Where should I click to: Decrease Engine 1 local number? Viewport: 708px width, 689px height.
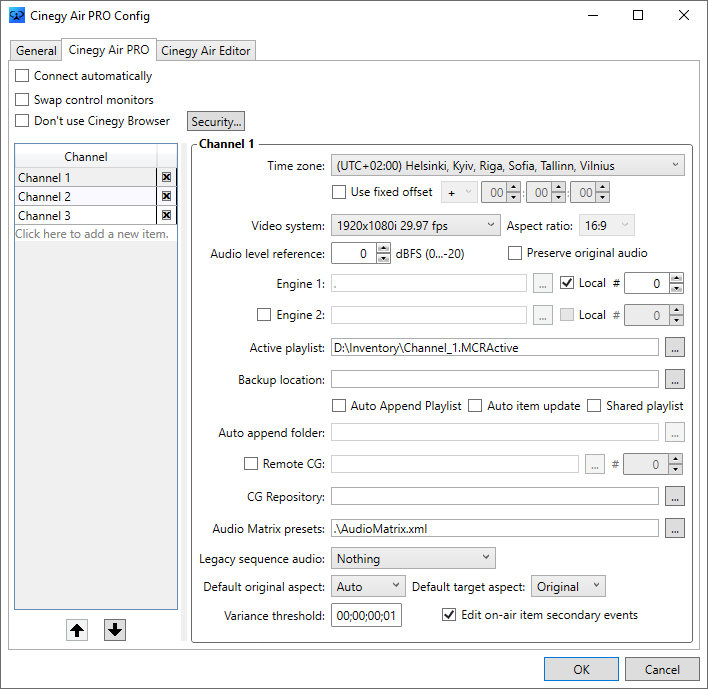(676, 289)
